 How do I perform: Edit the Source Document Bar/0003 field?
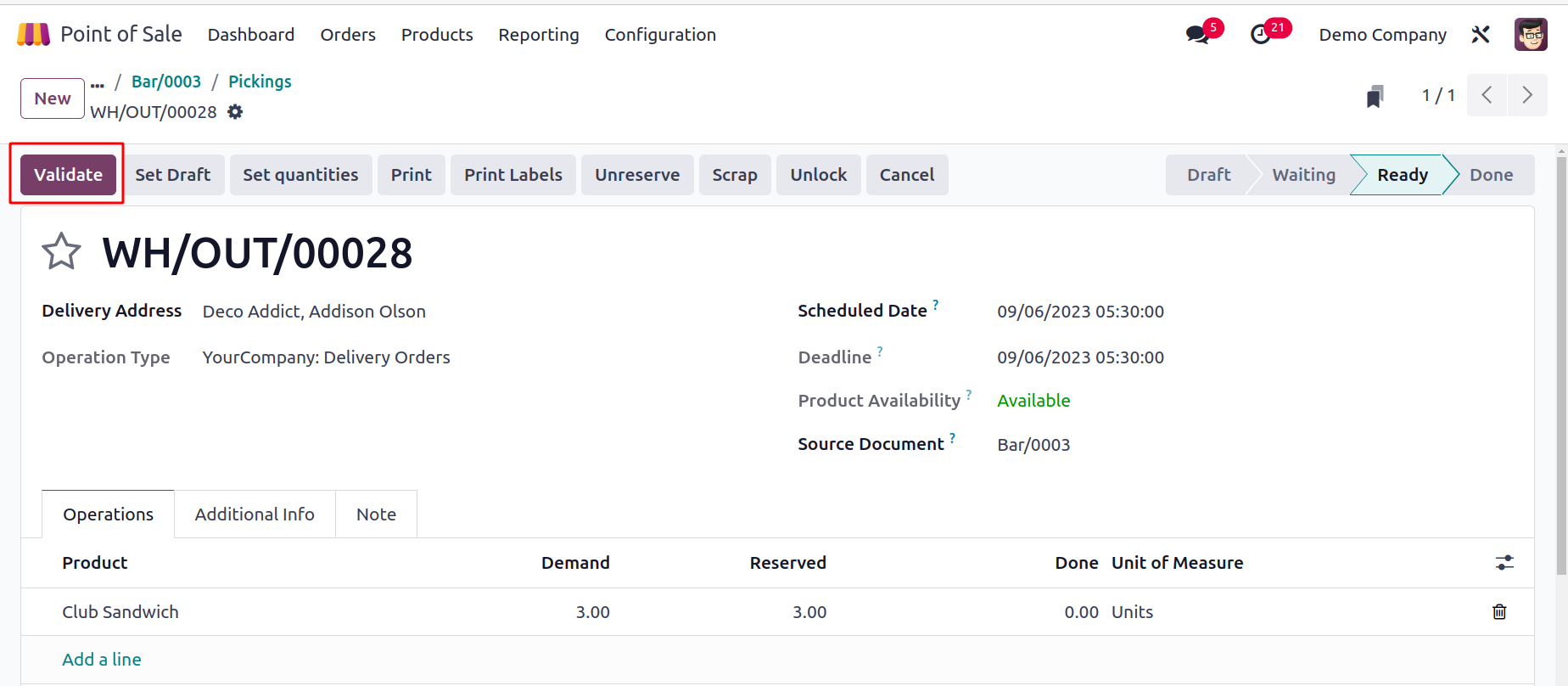[1033, 445]
